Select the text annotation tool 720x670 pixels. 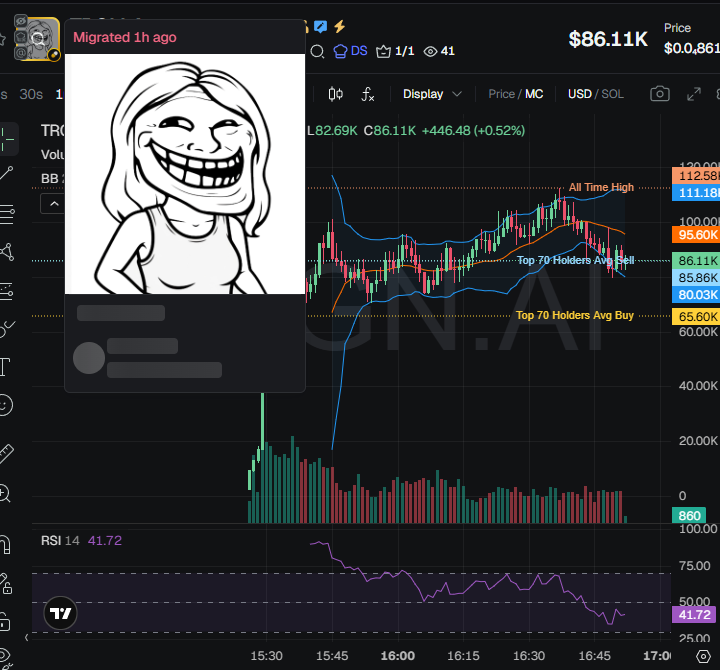click(x=5, y=366)
